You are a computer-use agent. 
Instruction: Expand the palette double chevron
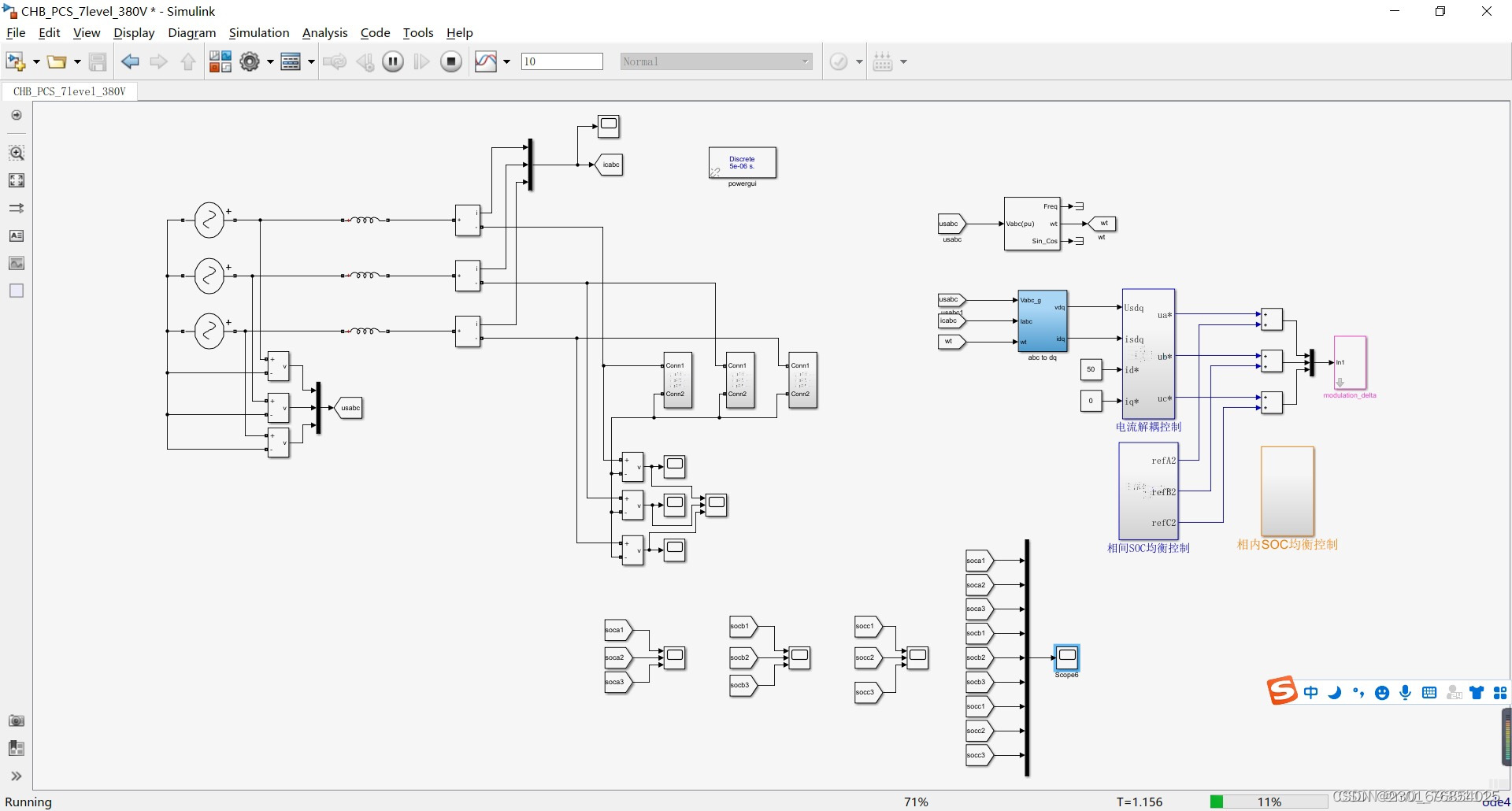(17, 776)
